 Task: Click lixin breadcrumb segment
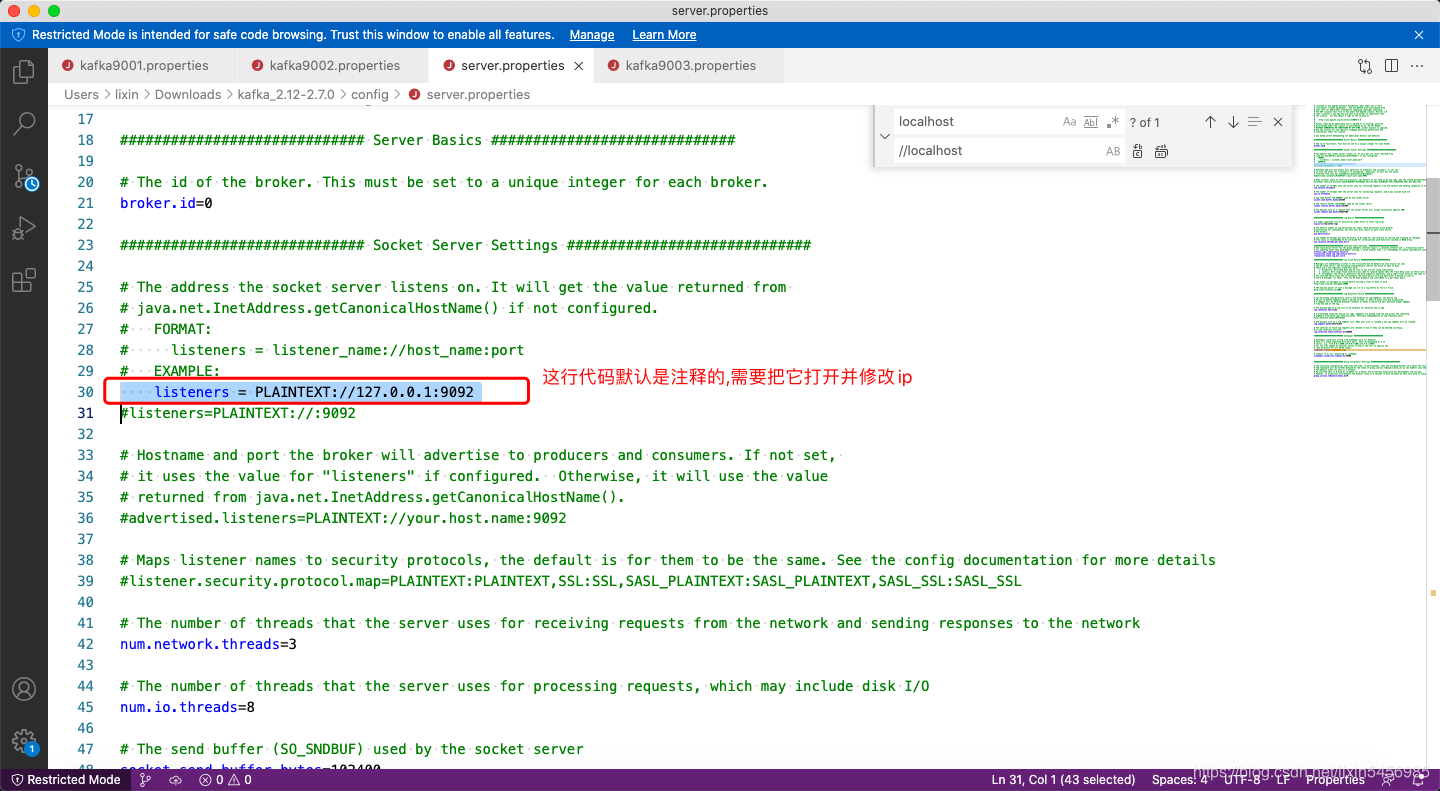point(127,95)
